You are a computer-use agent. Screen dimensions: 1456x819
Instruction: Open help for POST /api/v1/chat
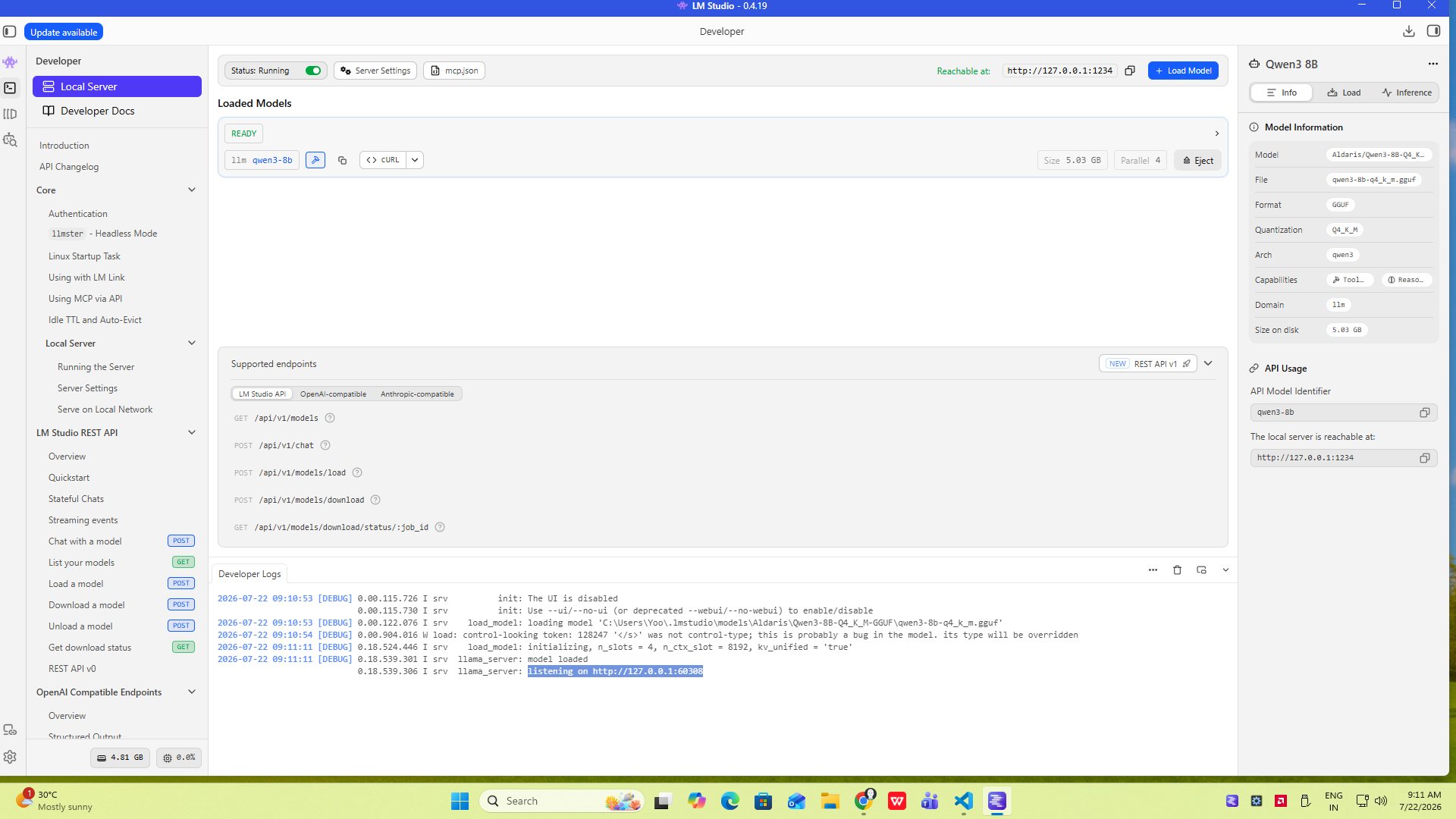click(x=325, y=445)
